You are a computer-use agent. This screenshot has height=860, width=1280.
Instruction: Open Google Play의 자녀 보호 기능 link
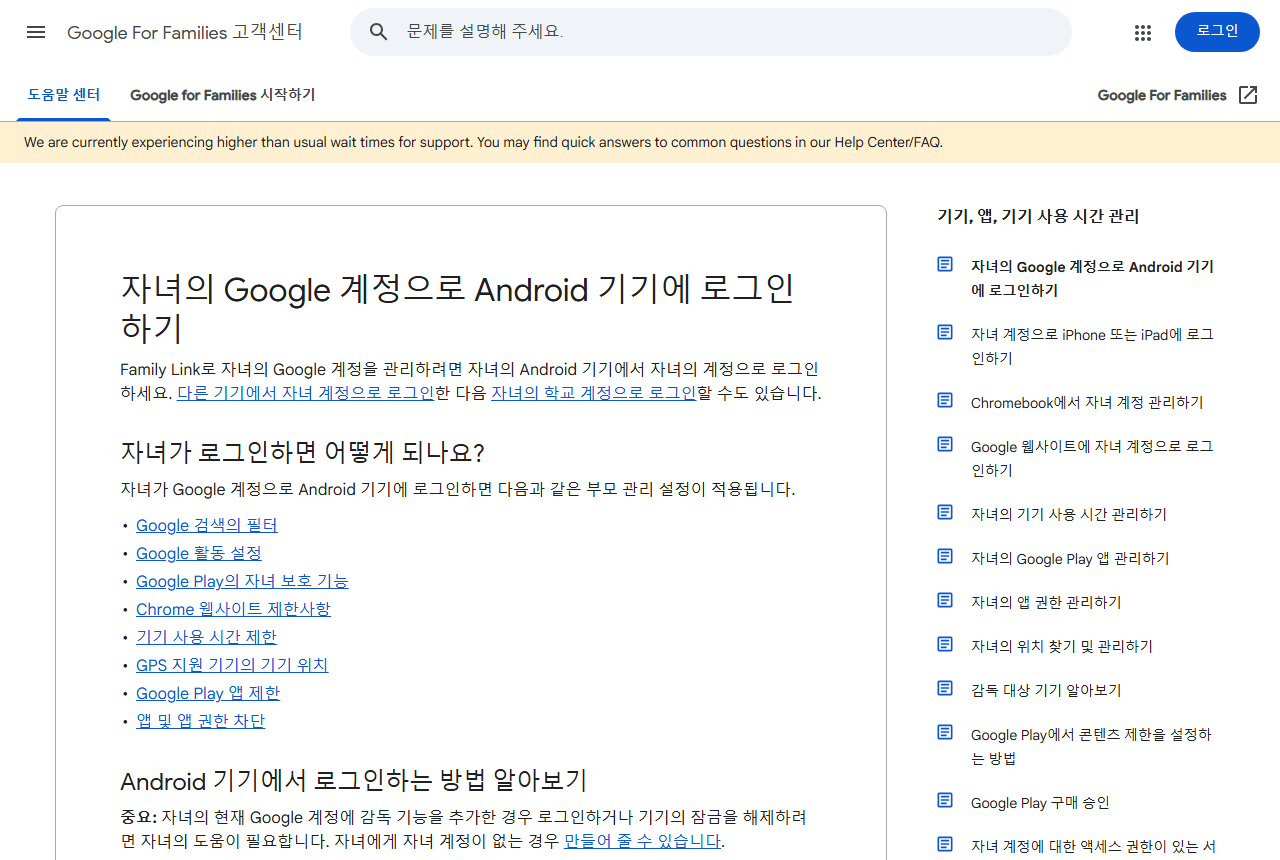[x=242, y=581]
